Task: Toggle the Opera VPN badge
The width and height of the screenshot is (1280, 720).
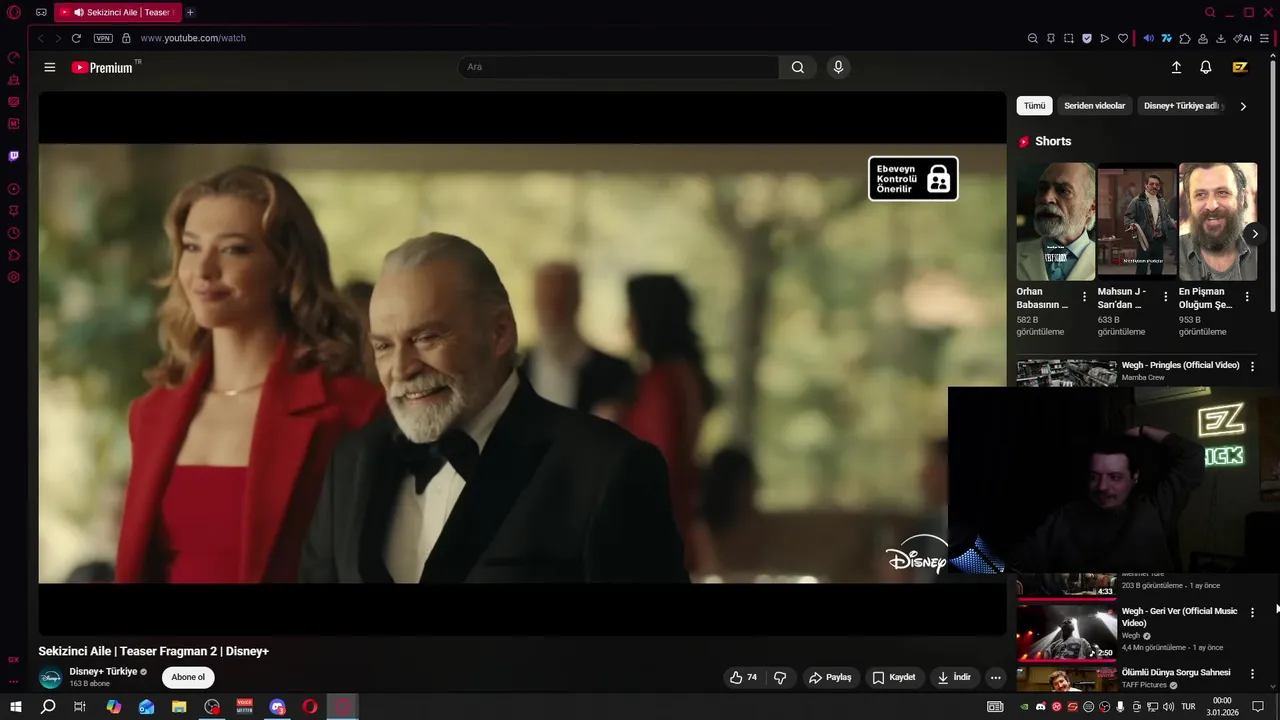Action: point(103,38)
